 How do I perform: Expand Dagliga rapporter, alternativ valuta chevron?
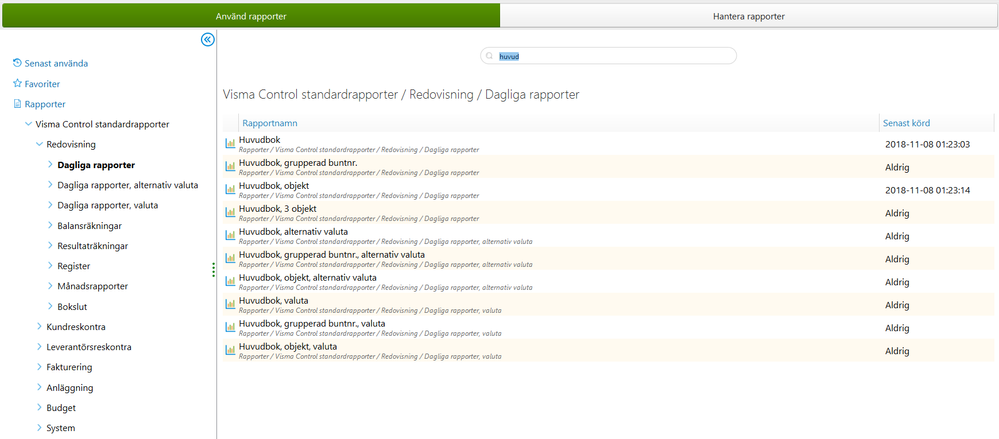pos(50,185)
